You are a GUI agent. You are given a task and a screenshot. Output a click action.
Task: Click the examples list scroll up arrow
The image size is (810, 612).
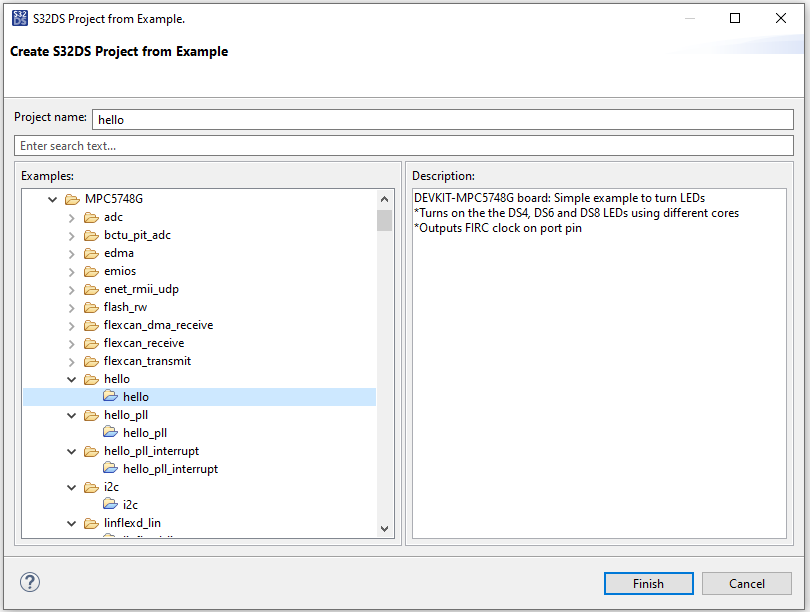pyautogui.click(x=384, y=199)
